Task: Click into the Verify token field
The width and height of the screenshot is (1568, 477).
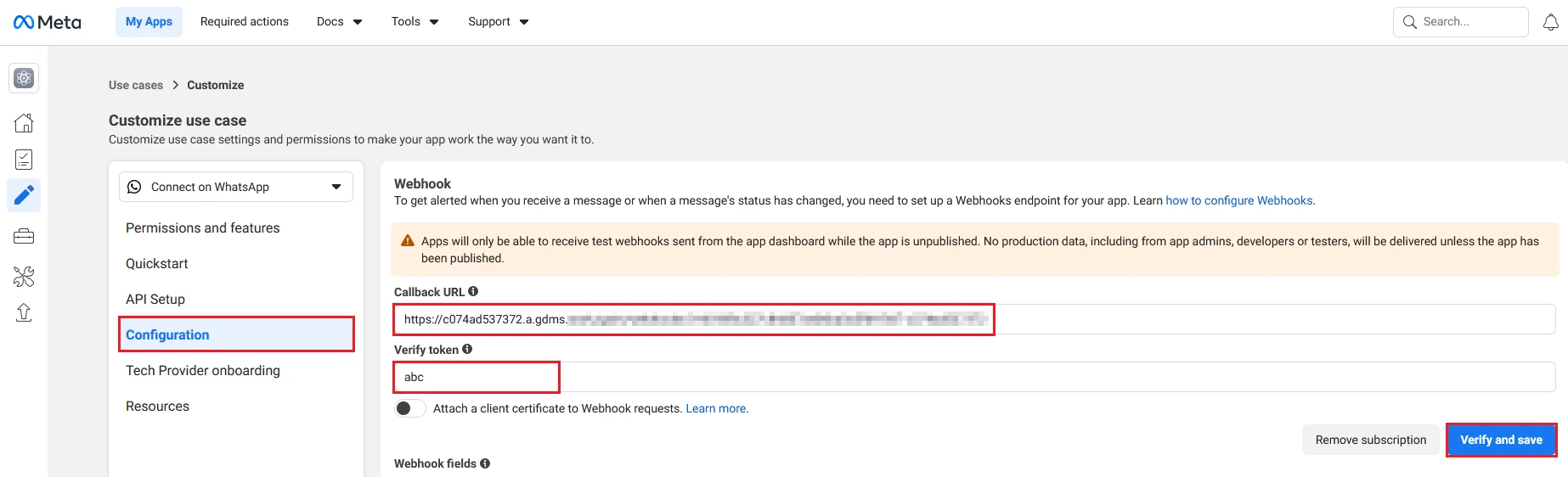Action: click(974, 377)
